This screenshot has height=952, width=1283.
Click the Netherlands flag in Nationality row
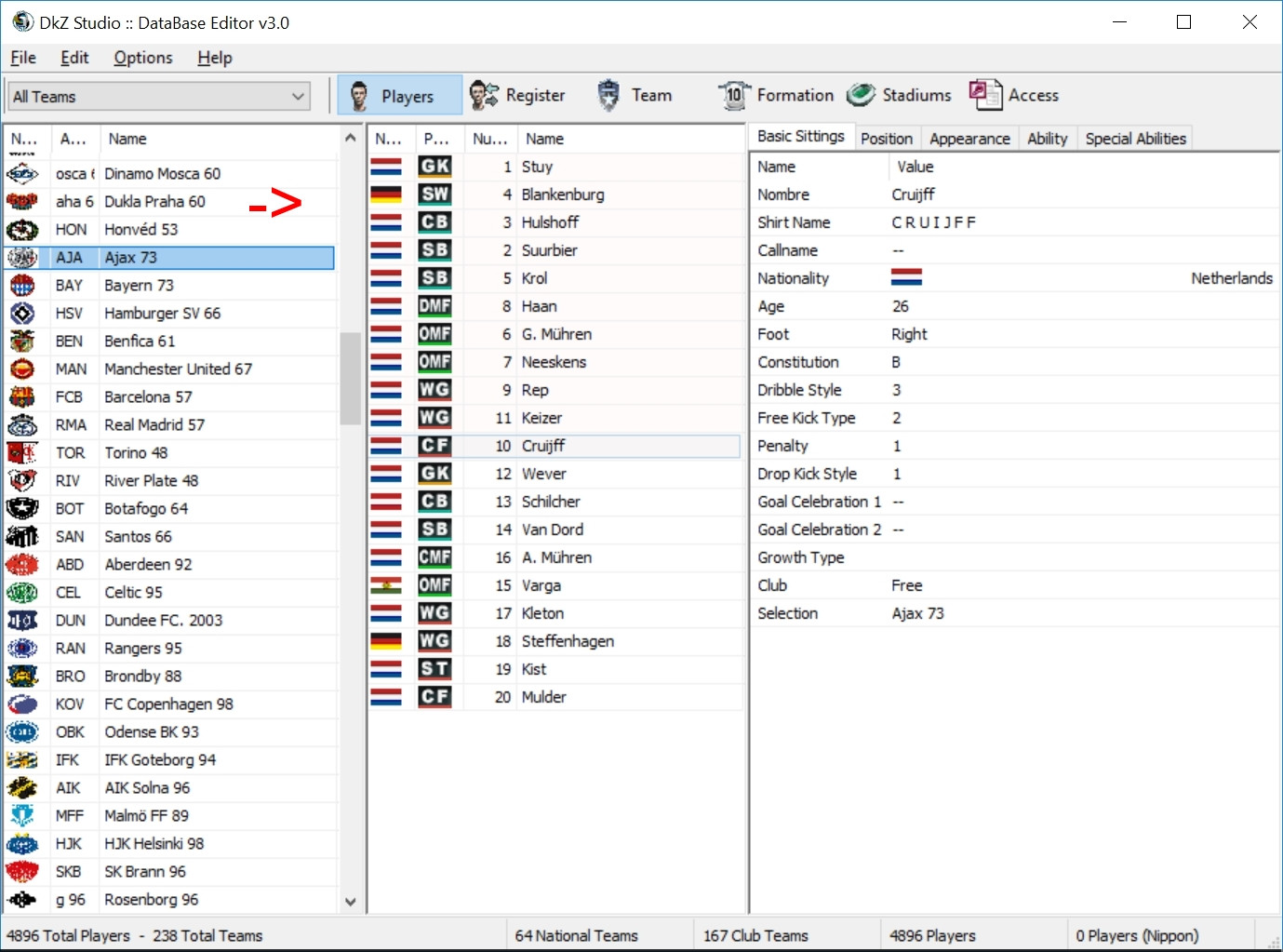coord(906,278)
